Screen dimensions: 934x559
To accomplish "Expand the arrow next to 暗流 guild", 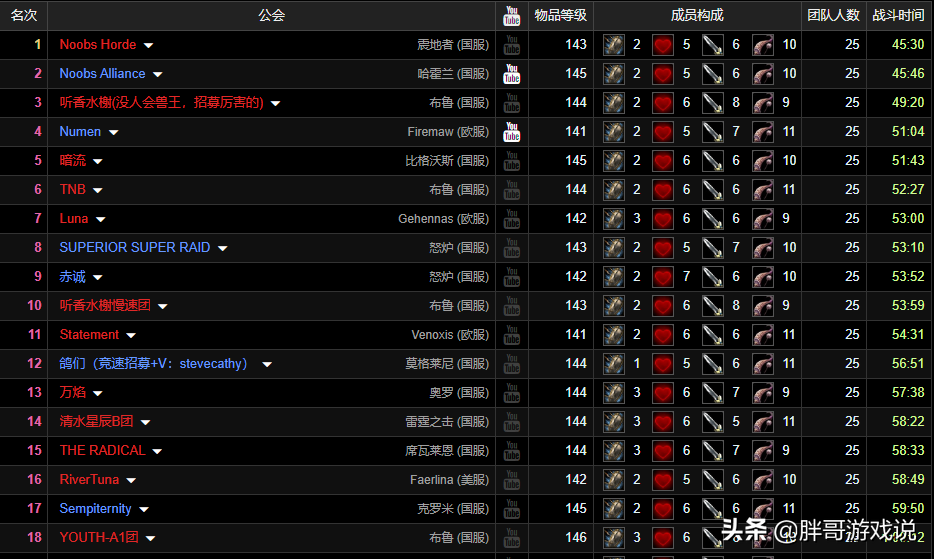I will 97,162.
